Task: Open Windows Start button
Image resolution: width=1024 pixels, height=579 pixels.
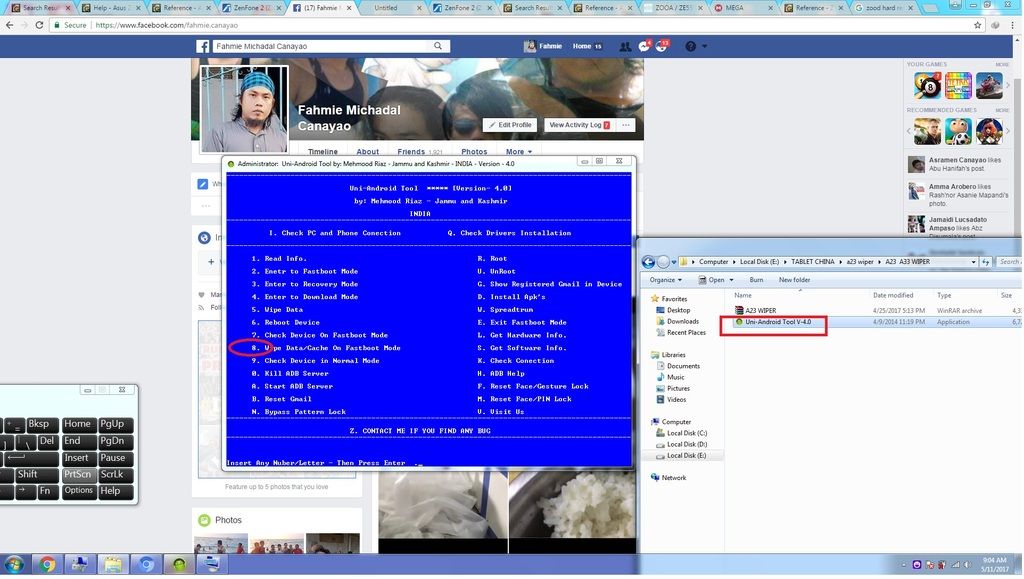Action: pyautogui.click(x=14, y=565)
